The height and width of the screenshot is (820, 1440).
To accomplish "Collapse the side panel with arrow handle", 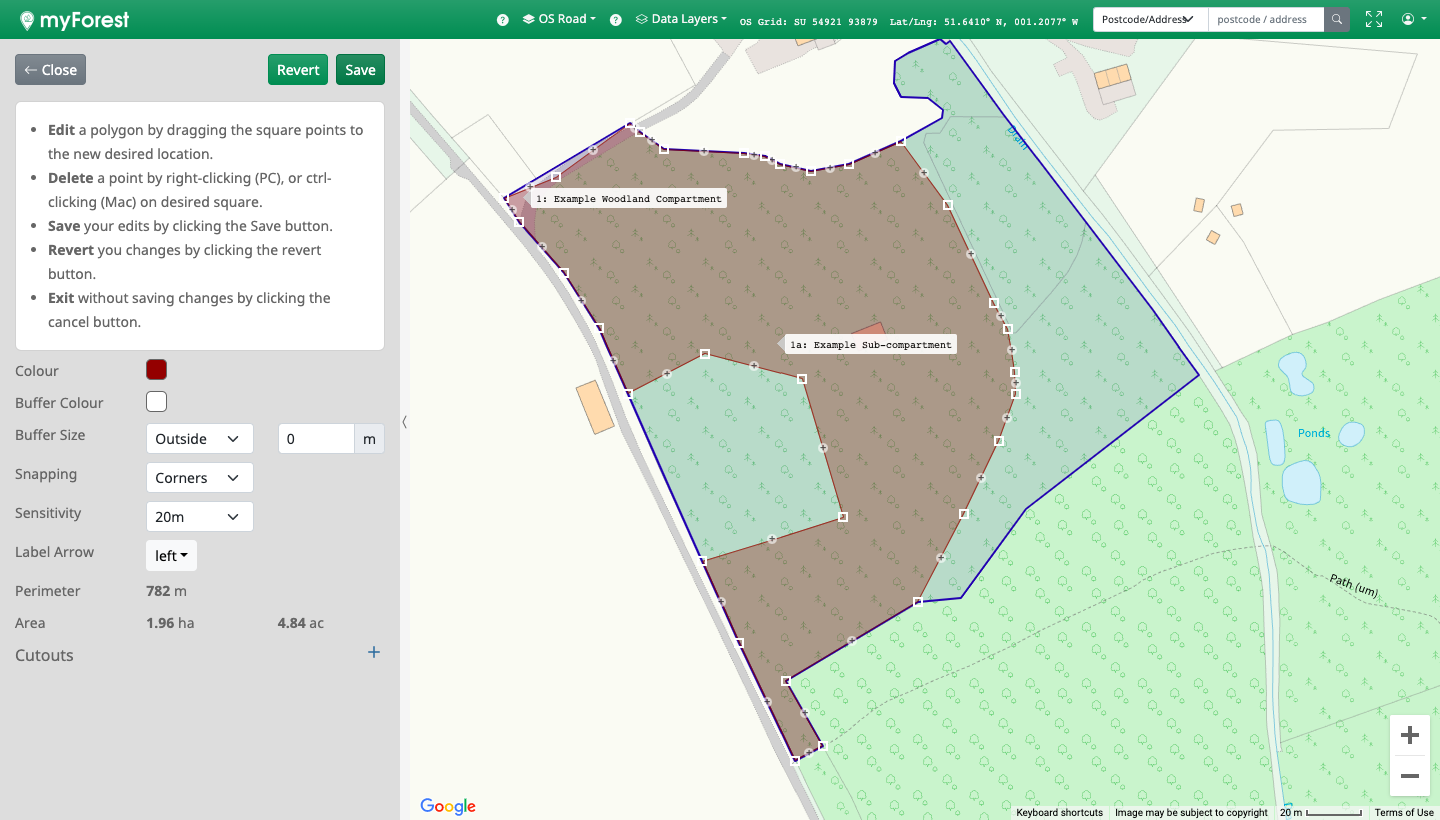I will (x=404, y=422).
